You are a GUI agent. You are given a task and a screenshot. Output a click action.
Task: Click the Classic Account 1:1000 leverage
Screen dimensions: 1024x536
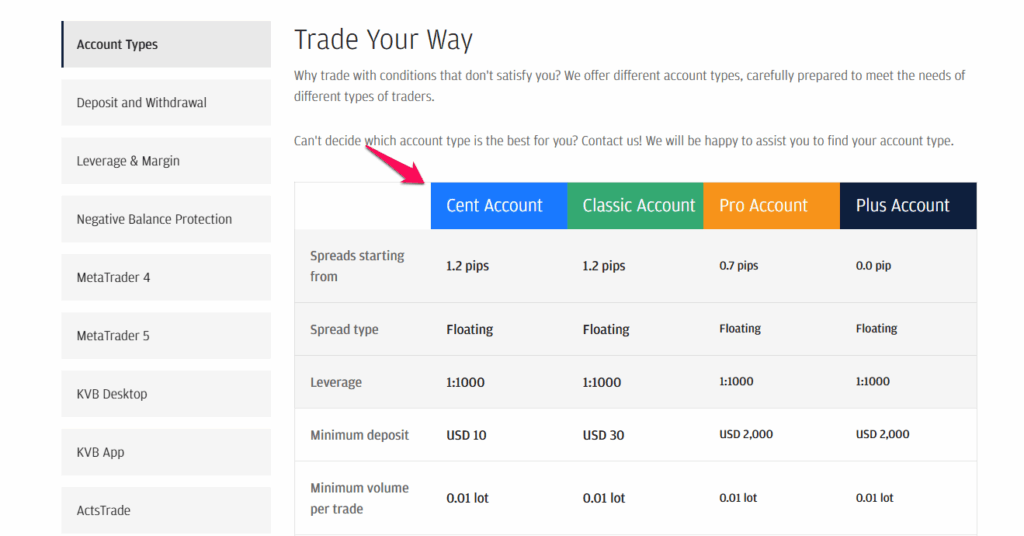click(x=602, y=382)
